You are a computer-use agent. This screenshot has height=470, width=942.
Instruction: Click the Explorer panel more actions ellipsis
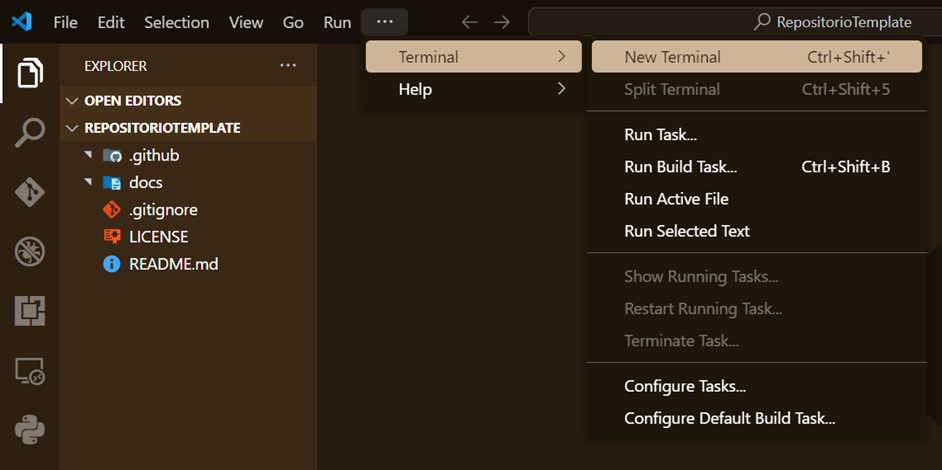tap(288, 66)
